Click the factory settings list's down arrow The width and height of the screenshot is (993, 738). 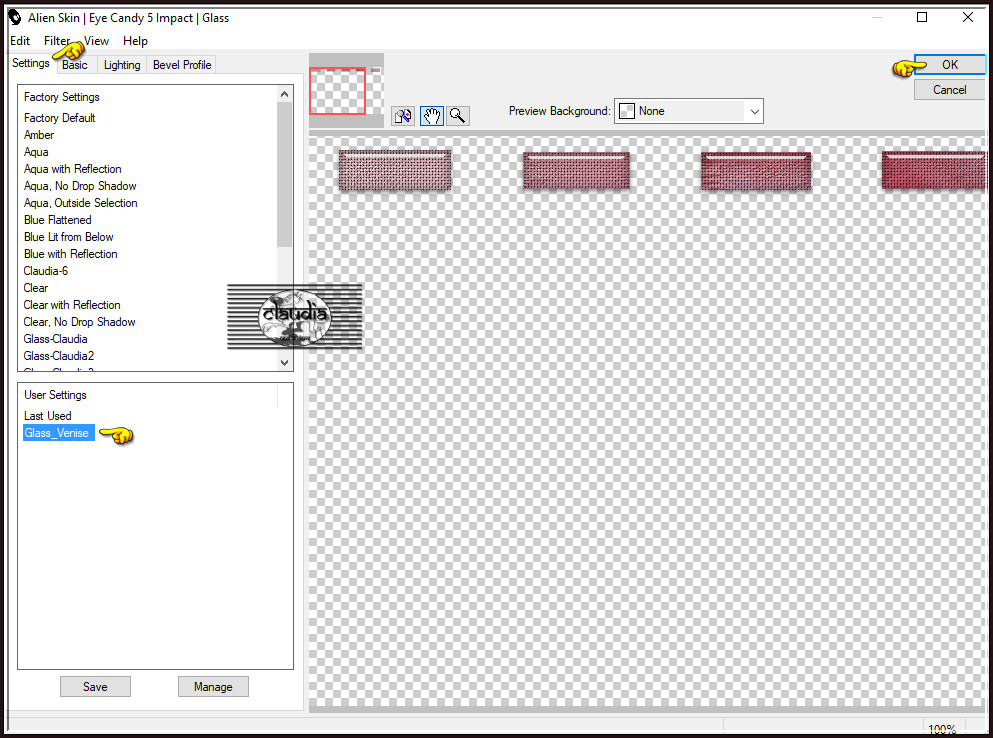pyautogui.click(x=284, y=362)
